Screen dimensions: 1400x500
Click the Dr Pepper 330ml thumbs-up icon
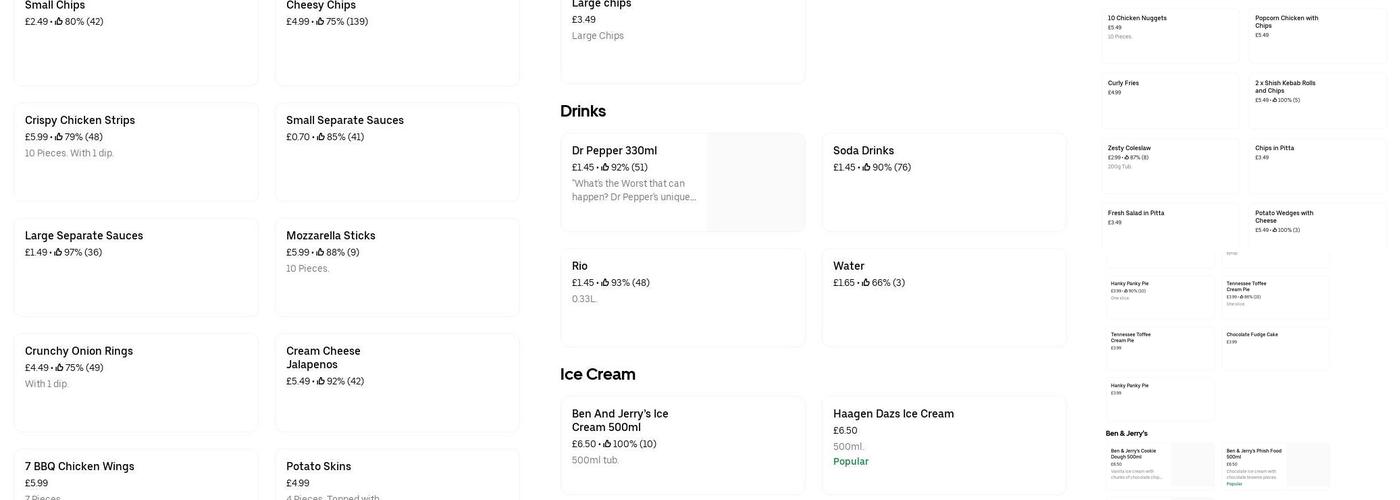[x=605, y=168]
